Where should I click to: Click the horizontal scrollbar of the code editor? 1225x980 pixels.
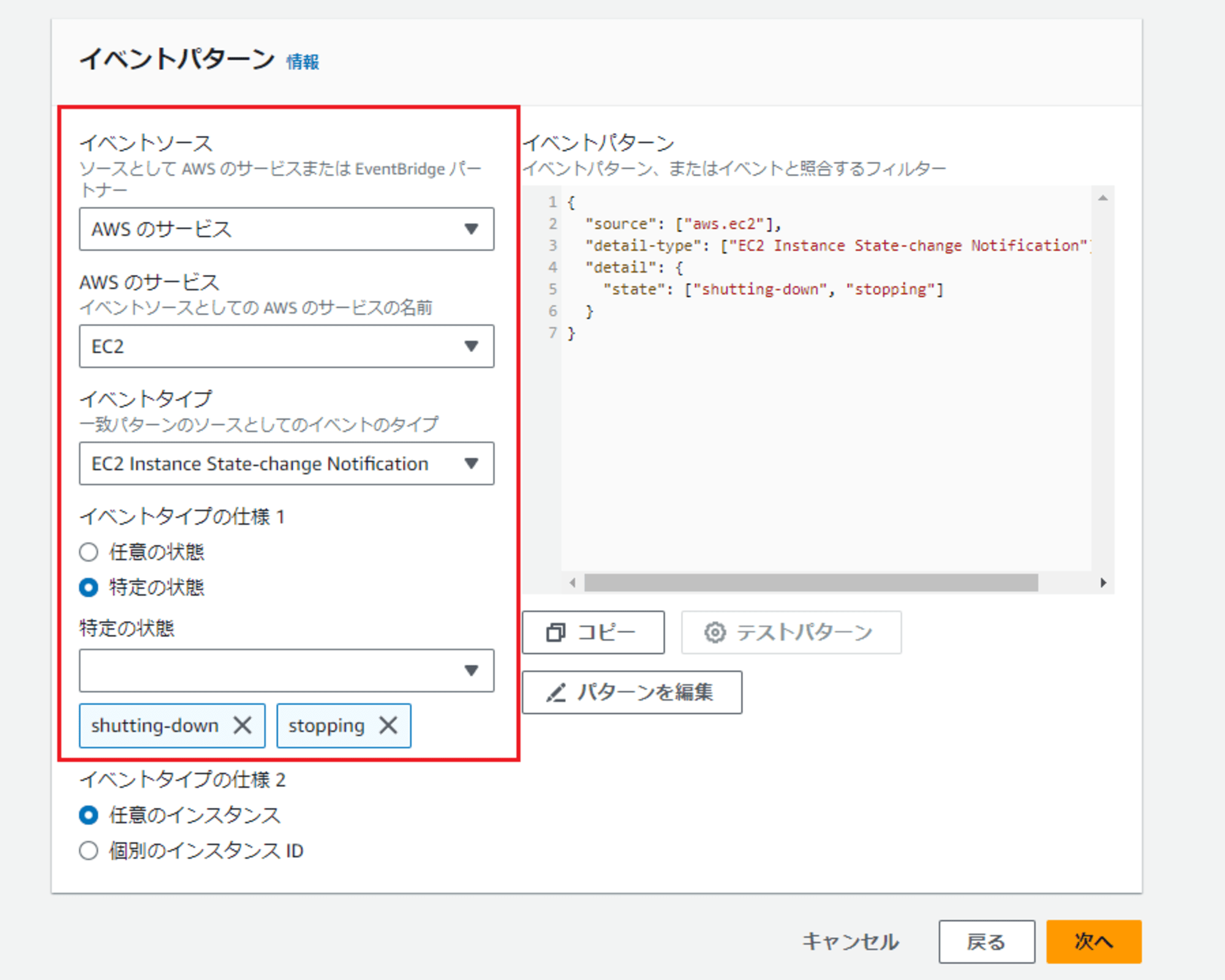click(811, 582)
